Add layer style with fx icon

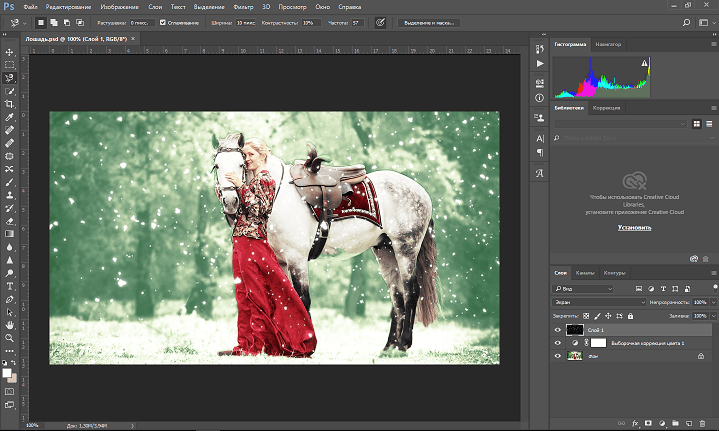coord(635,423)
